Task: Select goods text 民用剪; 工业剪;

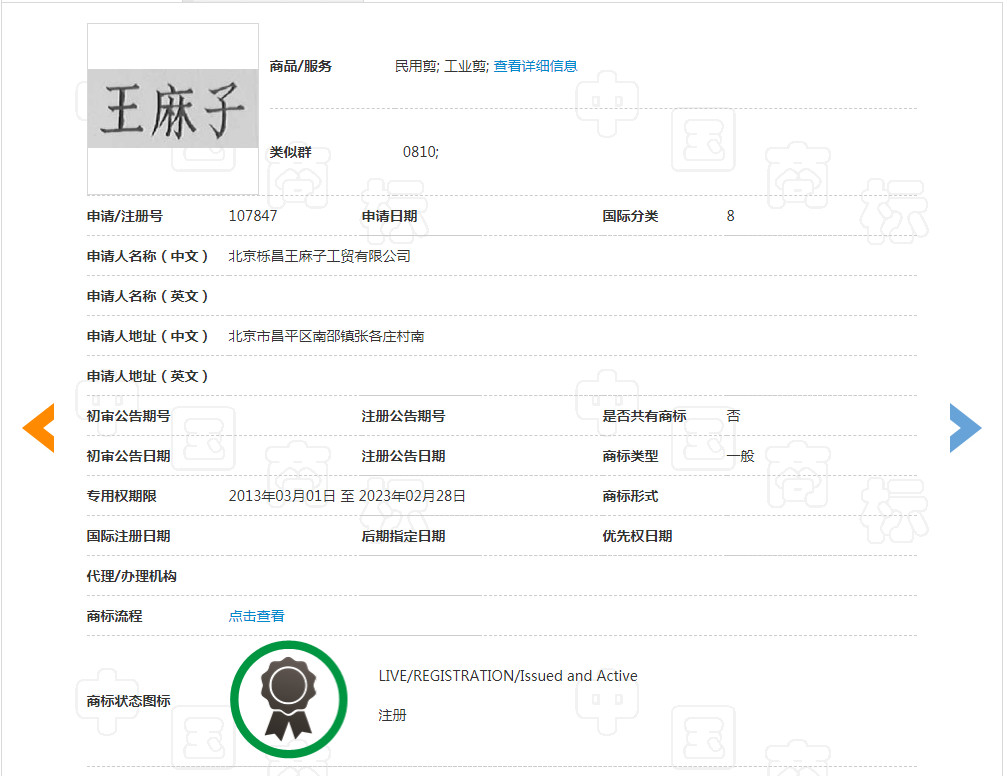Action: click(442, 66)
